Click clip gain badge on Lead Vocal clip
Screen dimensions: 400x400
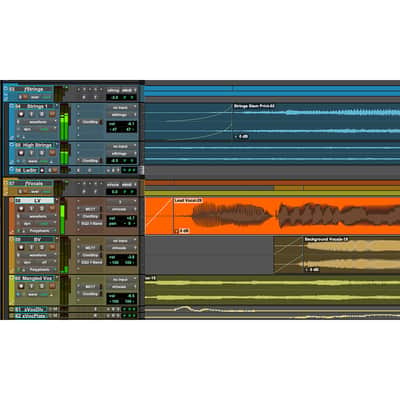pos(183,231)
